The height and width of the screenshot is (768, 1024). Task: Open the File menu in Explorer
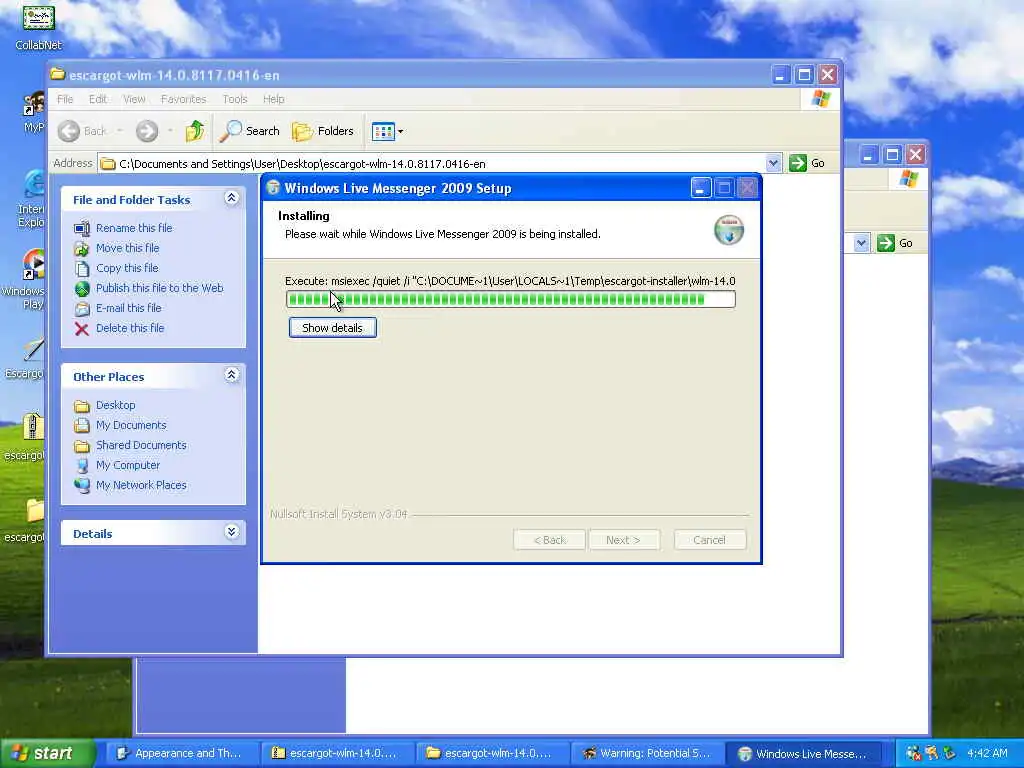click(65, 99)
